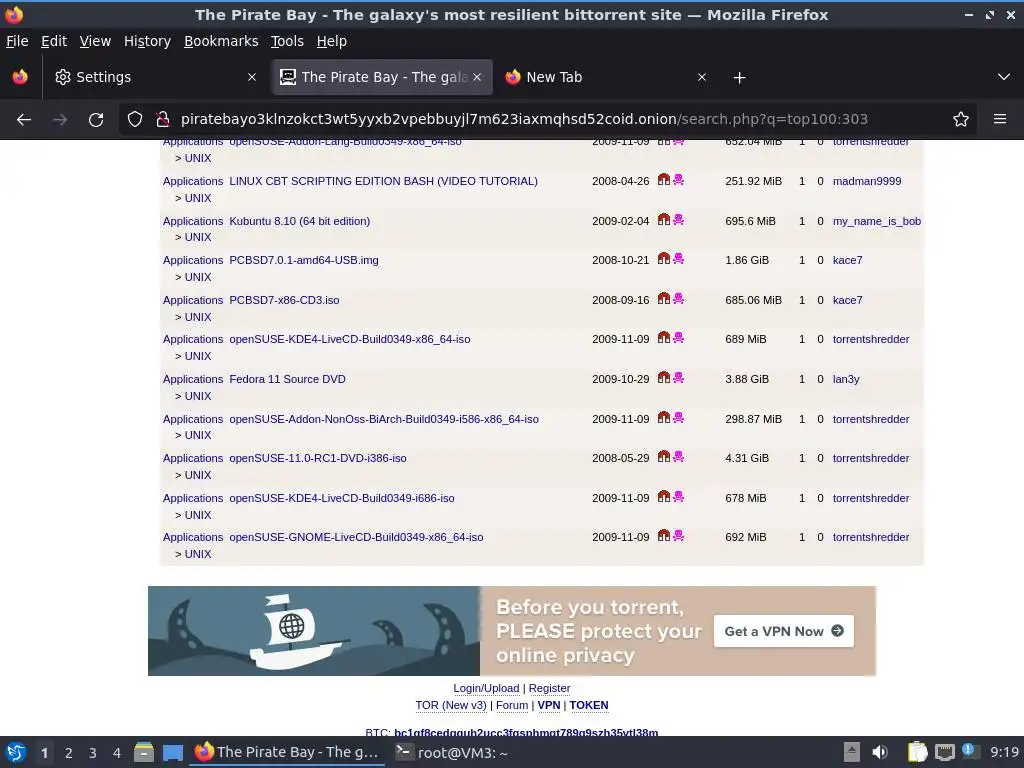Click the Get a VPN Now button
The height and width of the screenshot is (768, 1024).
pos(784,631)
